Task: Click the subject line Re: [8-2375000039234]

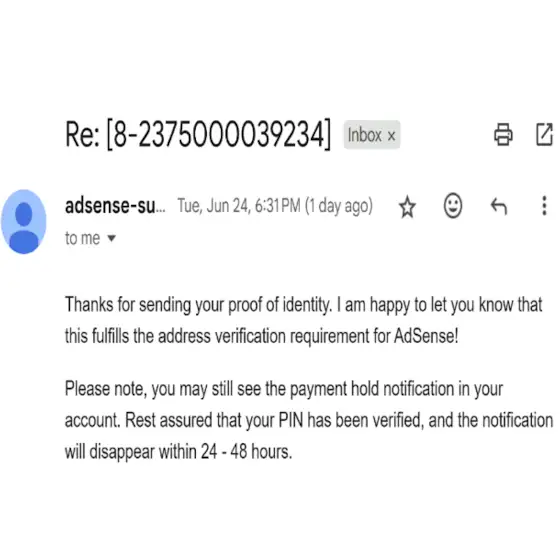Action: (x=198, y=134)
